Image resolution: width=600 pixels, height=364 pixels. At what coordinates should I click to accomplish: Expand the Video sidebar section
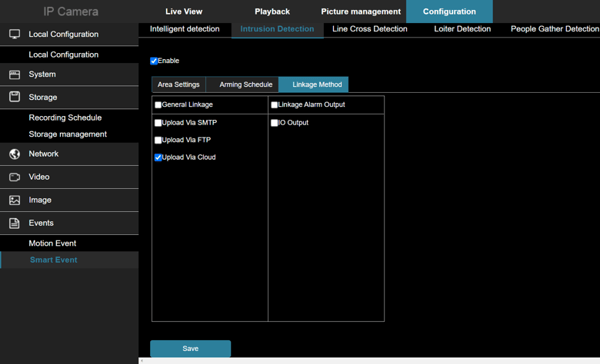[69, 177]
